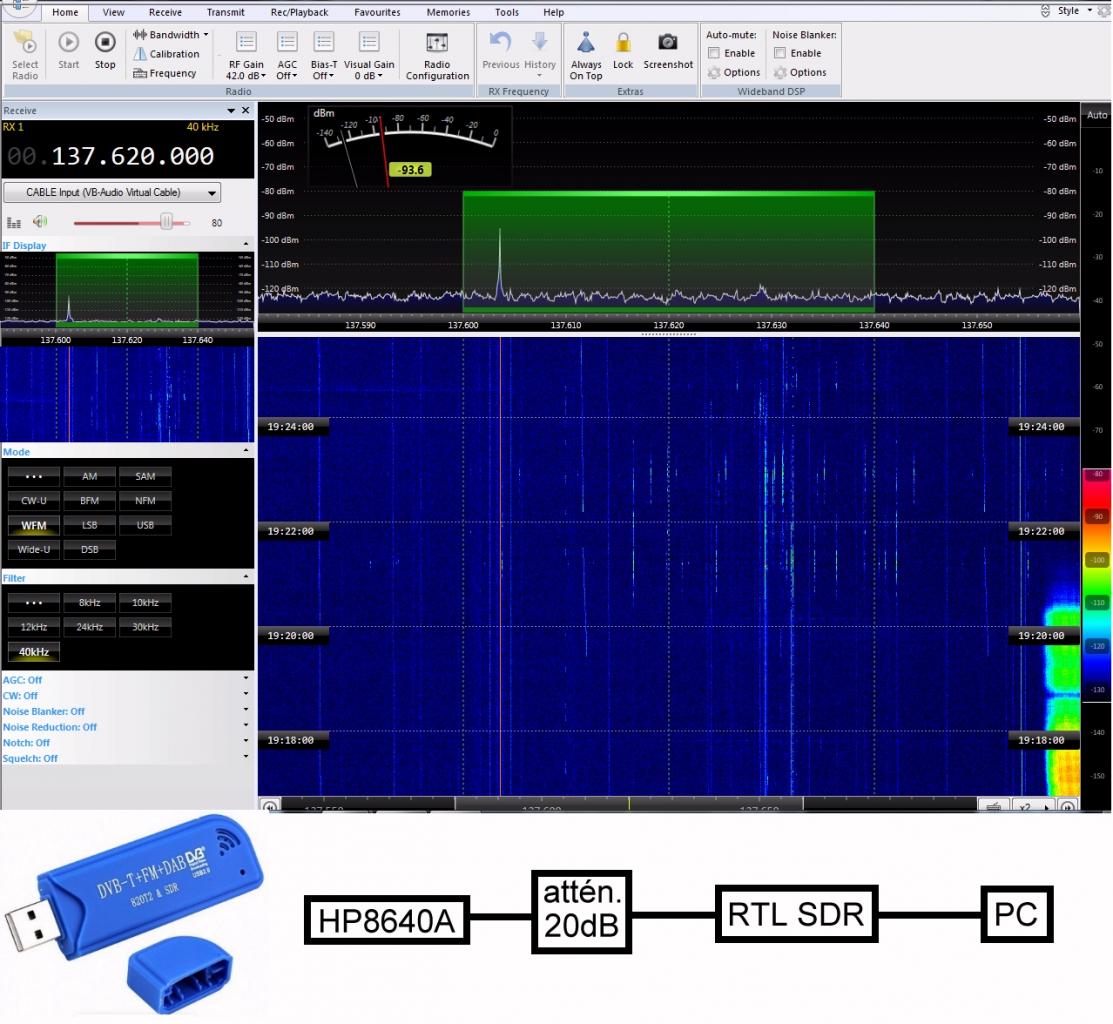Open Visual Gain 0 dB dropdown
Image resolution: width=1113 pixels, height=1024 pixels.
(x=368, y=55)
